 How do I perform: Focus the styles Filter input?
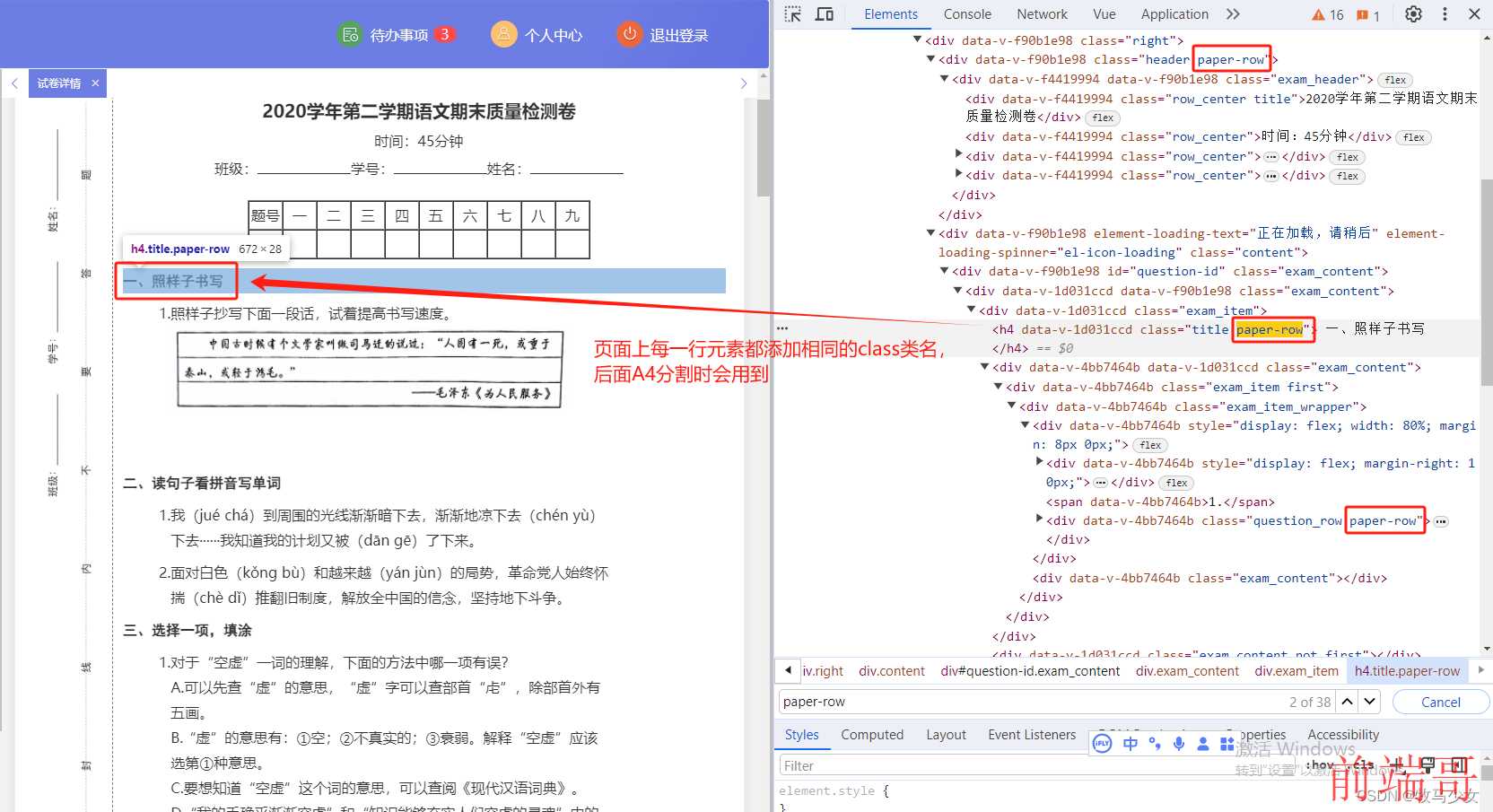point(1036,765)
